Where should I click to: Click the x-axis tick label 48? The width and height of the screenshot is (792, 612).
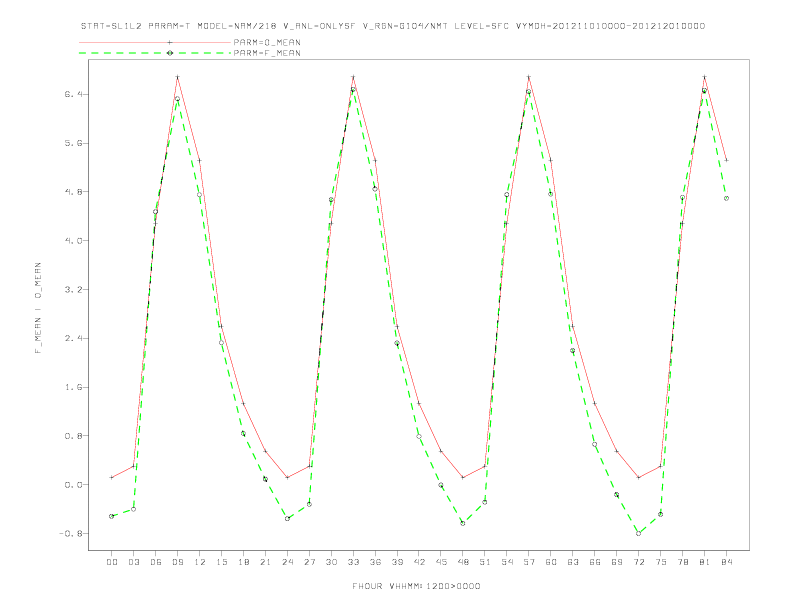(x=463, y=562)
